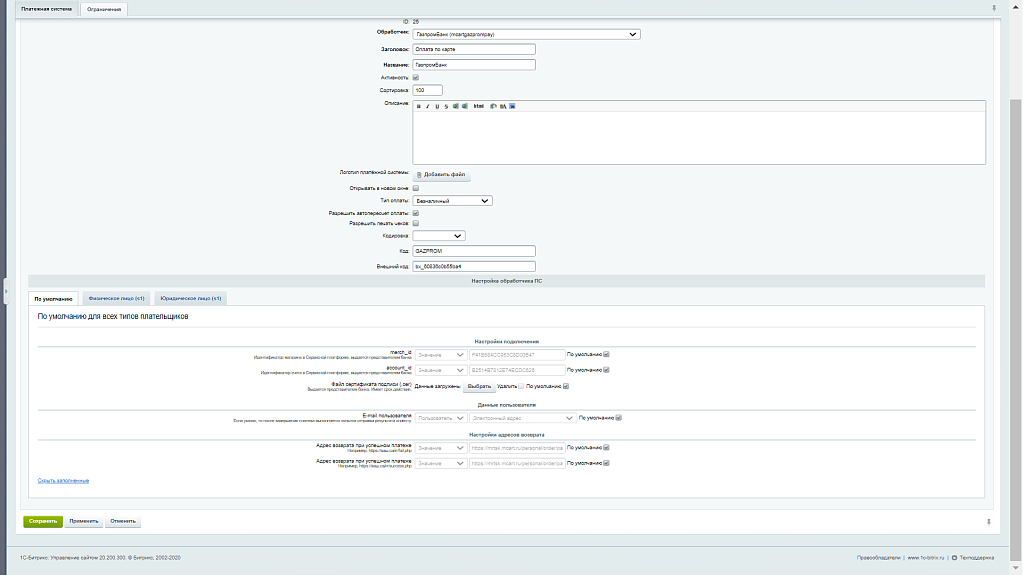Switch description editor to html mode

point(478,106)
